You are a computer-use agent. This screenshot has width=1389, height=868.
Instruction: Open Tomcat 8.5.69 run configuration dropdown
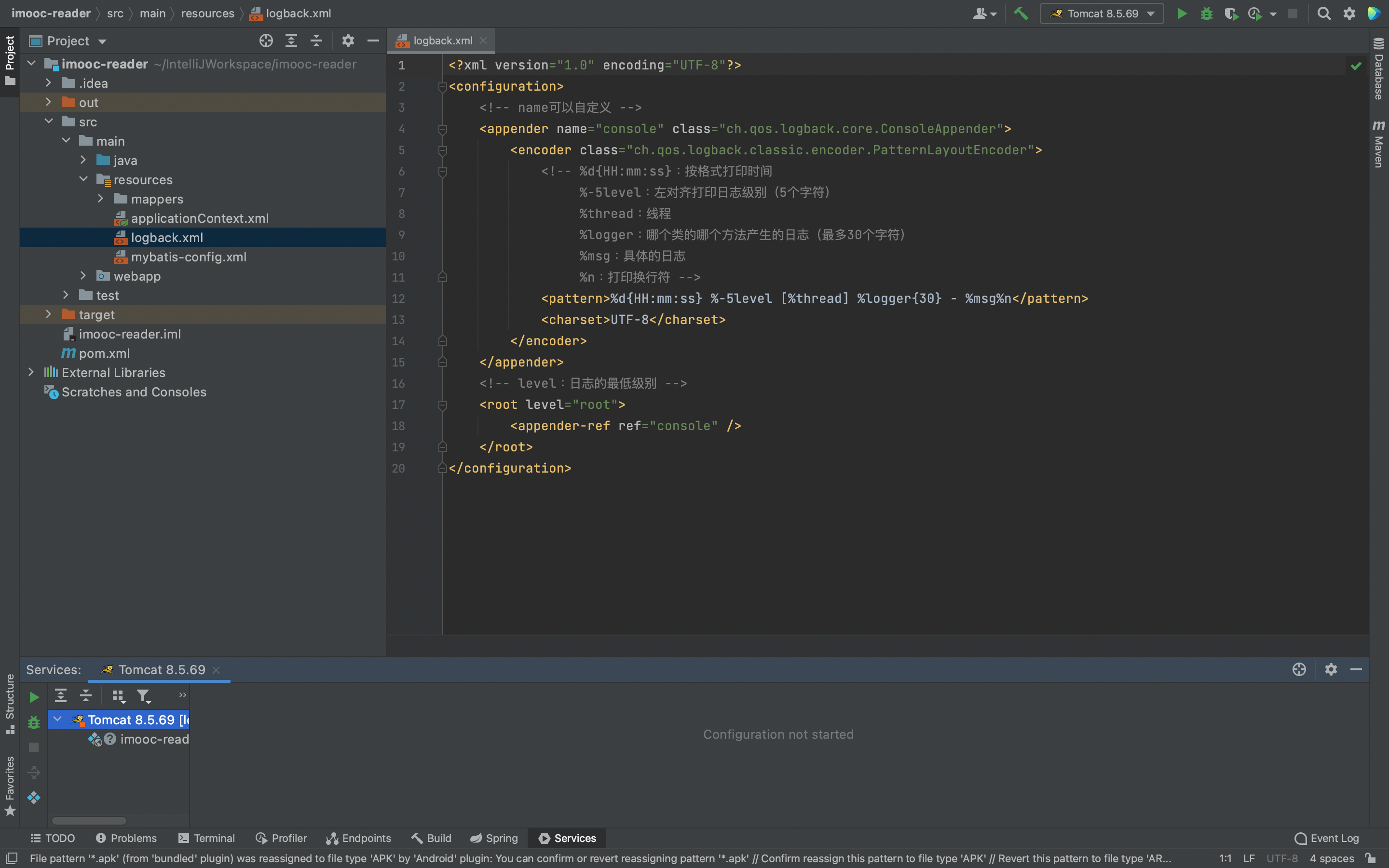(1102, 13)
